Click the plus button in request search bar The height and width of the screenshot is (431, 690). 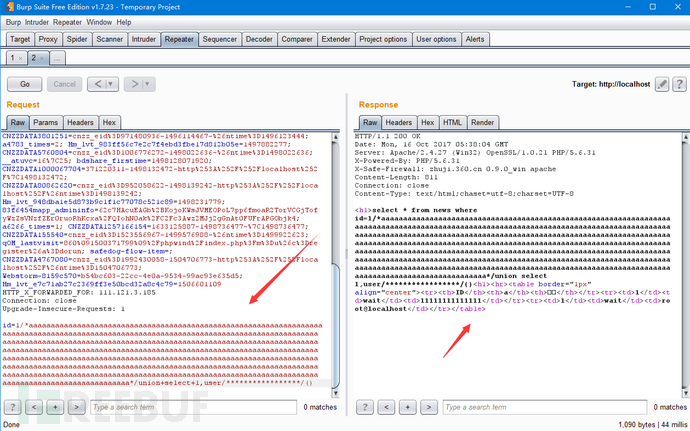[x=55, y=407]
